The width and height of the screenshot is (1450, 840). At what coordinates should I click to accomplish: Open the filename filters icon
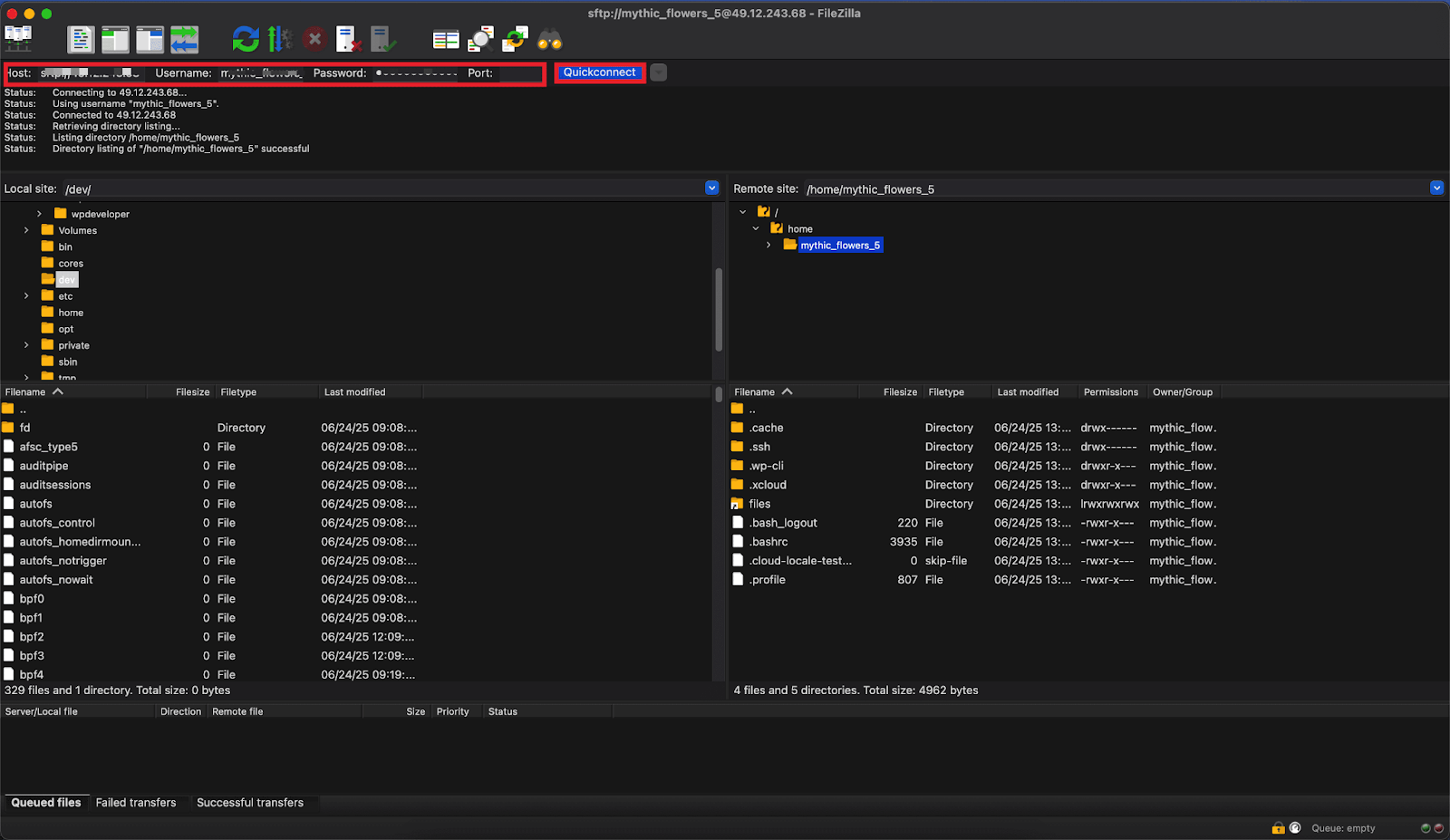coord(480,39)
